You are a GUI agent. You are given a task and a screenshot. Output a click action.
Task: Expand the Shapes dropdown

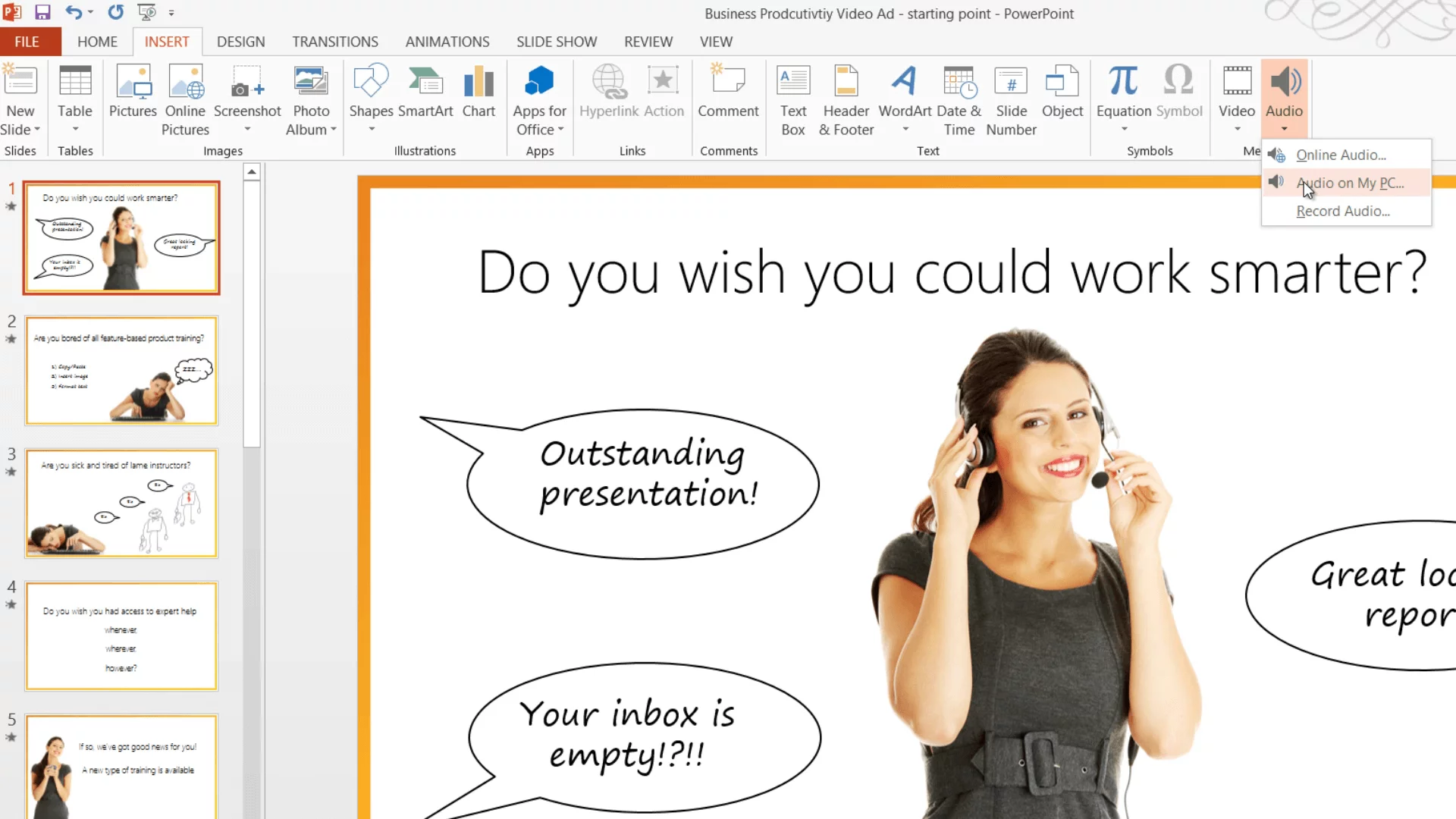coord(371,129)
